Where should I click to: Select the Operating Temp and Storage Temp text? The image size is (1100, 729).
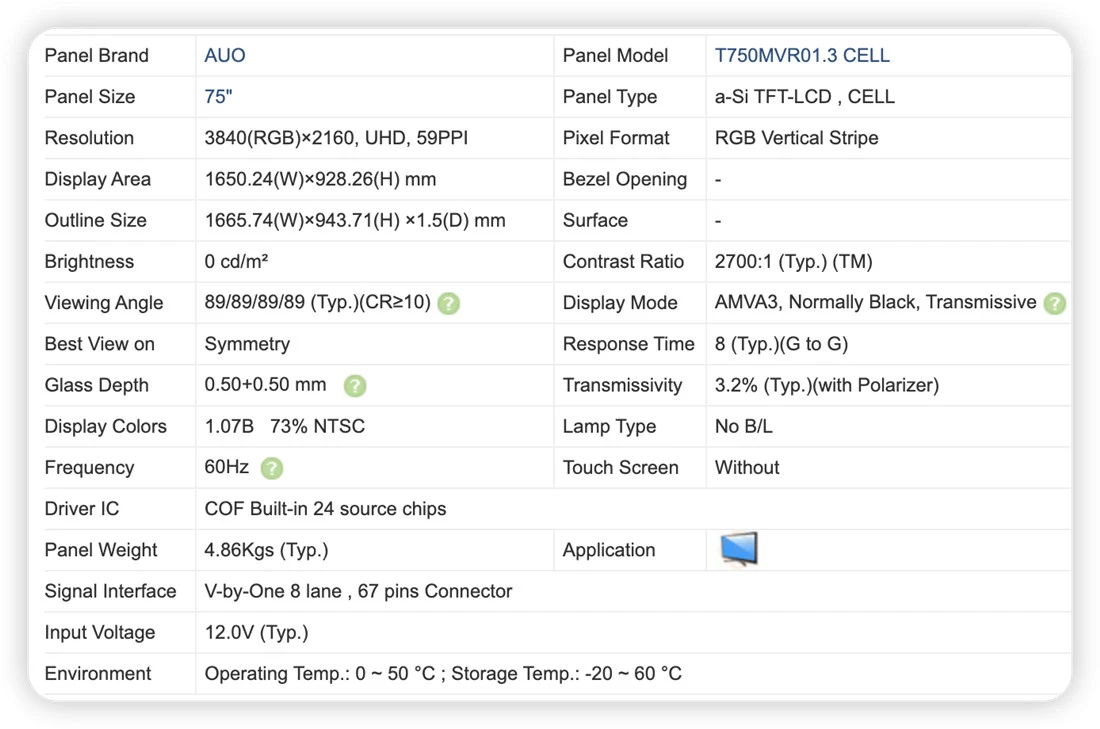pos(443,674)
